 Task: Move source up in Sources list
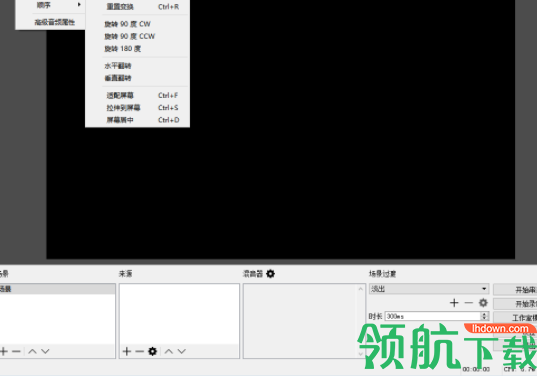(168, 351)
